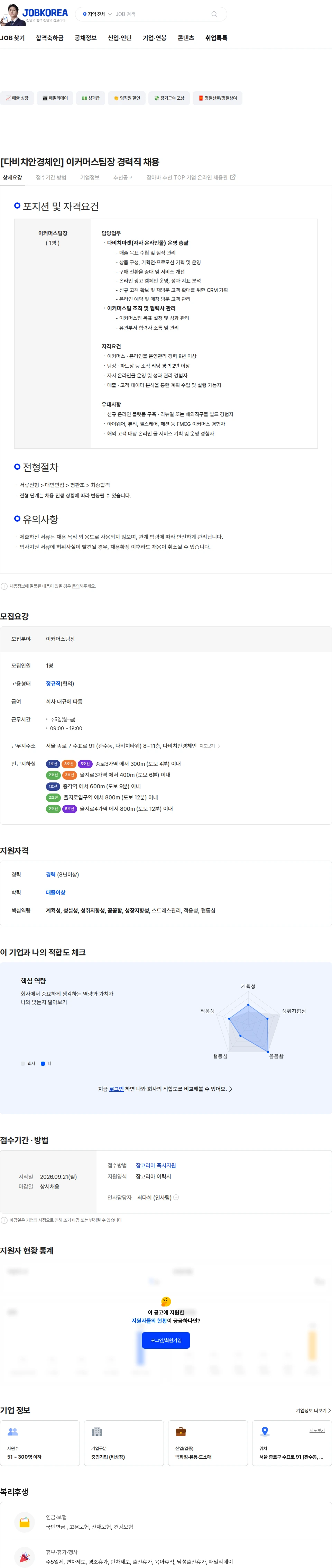Select the 패밀리데이 tag
The width and height of the screenshot is (332, 1568).
(55, 98)
